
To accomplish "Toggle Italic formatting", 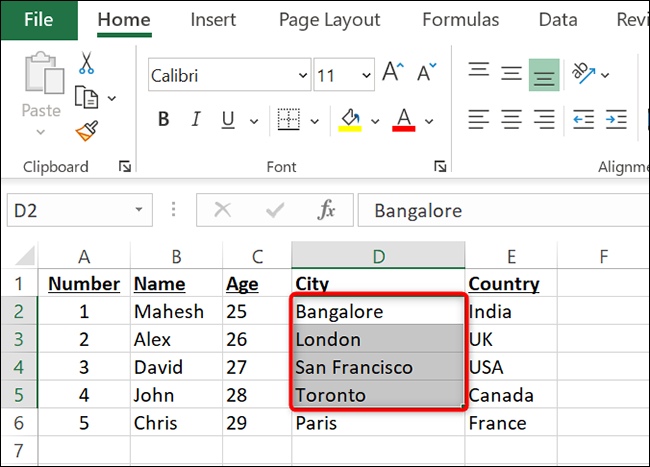I will coord(197,121).
